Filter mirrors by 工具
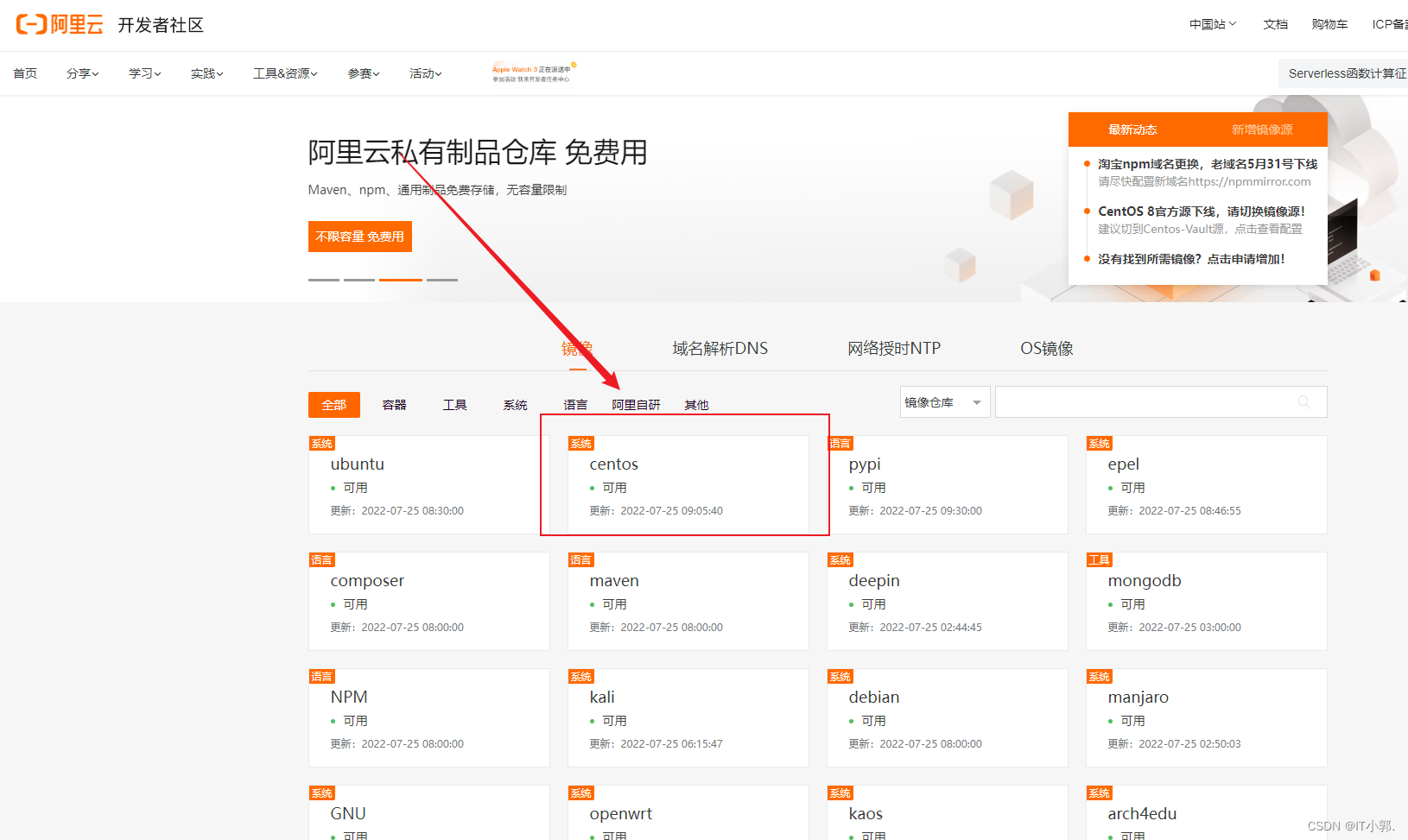1408x840 pixels. point(455,405)
